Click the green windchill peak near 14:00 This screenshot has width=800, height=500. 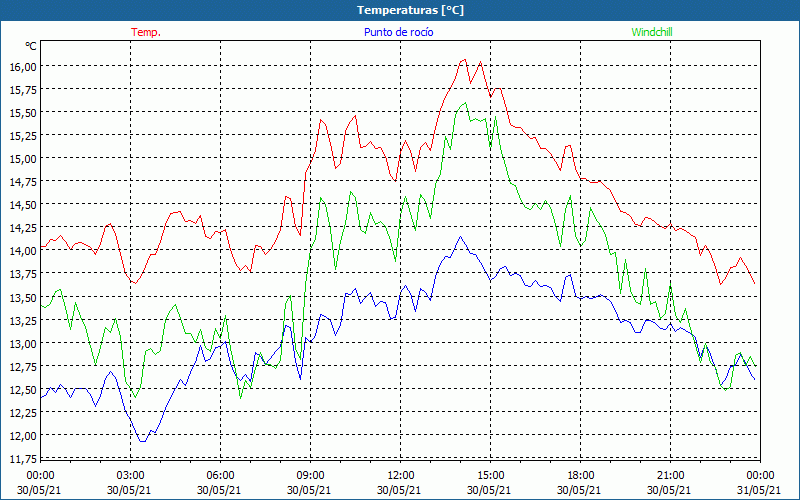[x=465, y=103]
